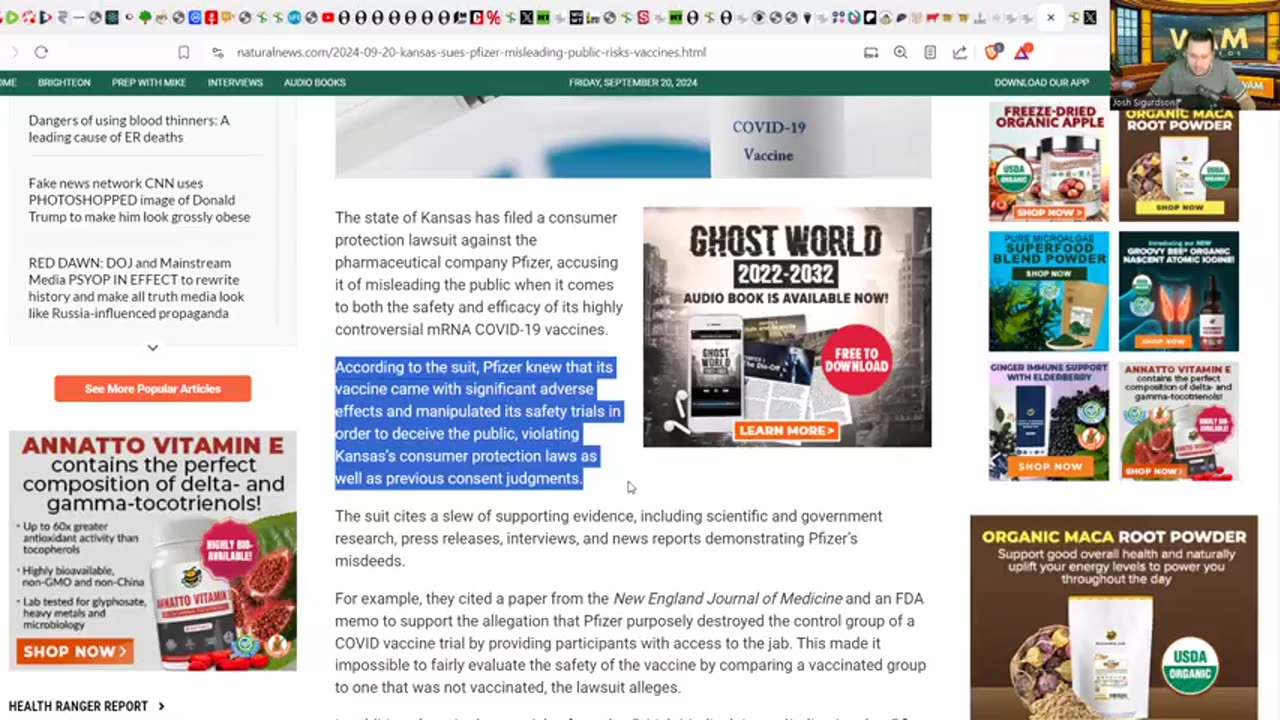Switch to the red percent-sign tab
The height and width of the screenshot is (720, 1280).
pyautogui.click(x=493, y=17)
